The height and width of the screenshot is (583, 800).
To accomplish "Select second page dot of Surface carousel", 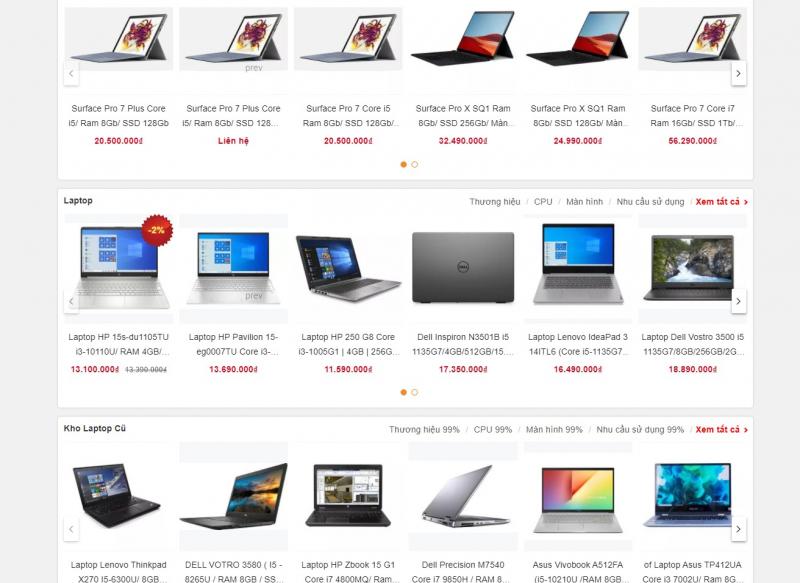I will point(415,164).
